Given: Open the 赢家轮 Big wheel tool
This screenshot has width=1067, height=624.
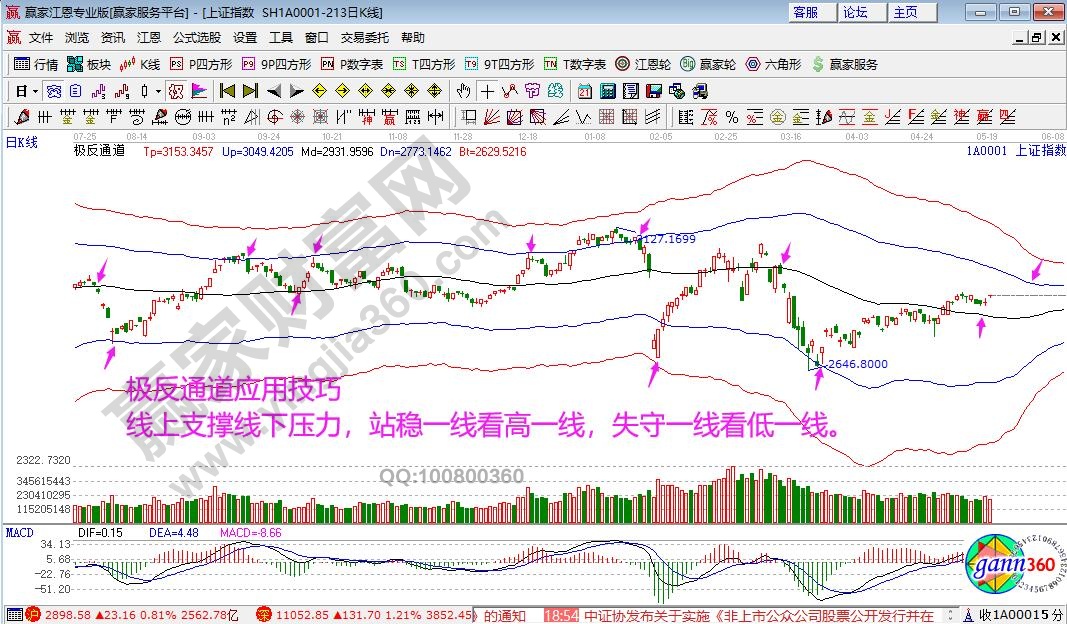Looking at the screenshot, I should pyautogui.click(x=708, y=64).
